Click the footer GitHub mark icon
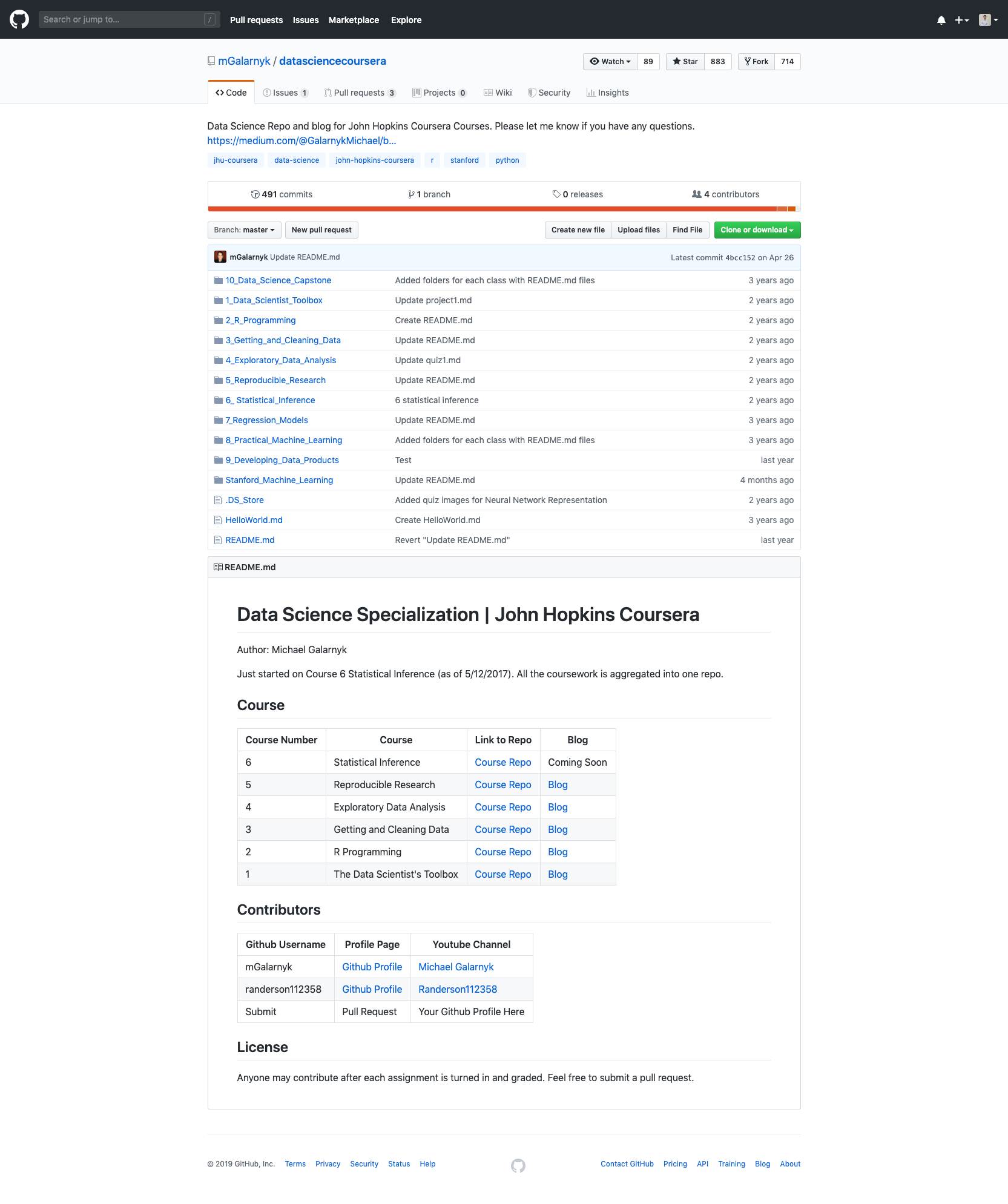This screenshot has height=1204, width=1008. click(x=518, y=1165)
